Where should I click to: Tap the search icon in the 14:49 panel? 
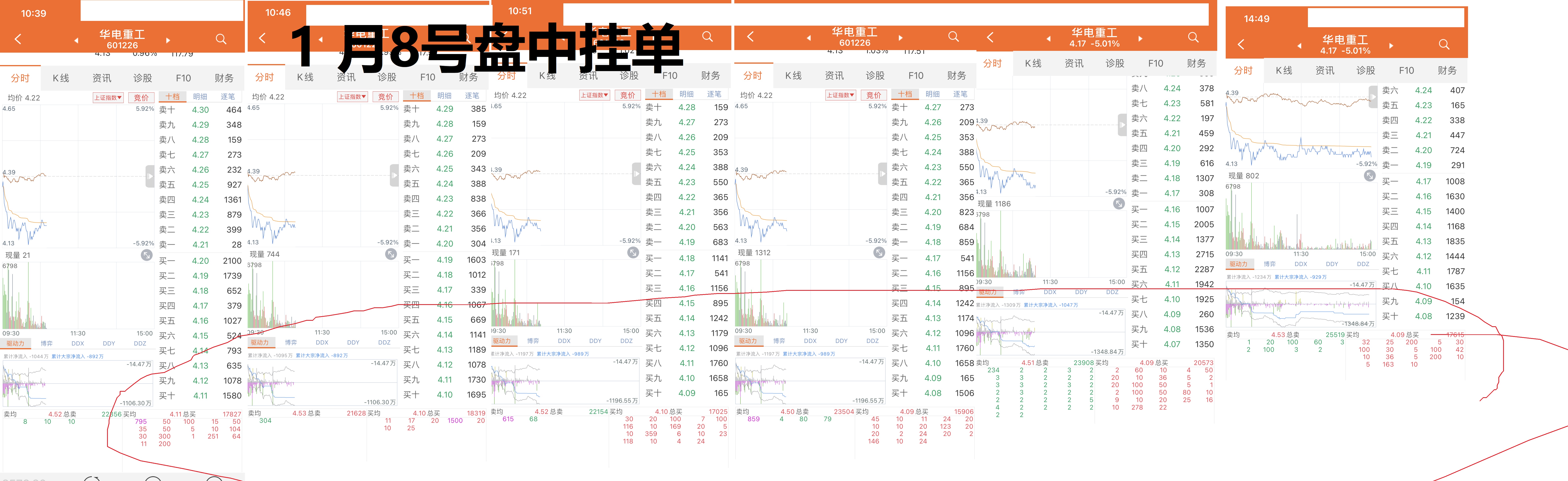1444,44
